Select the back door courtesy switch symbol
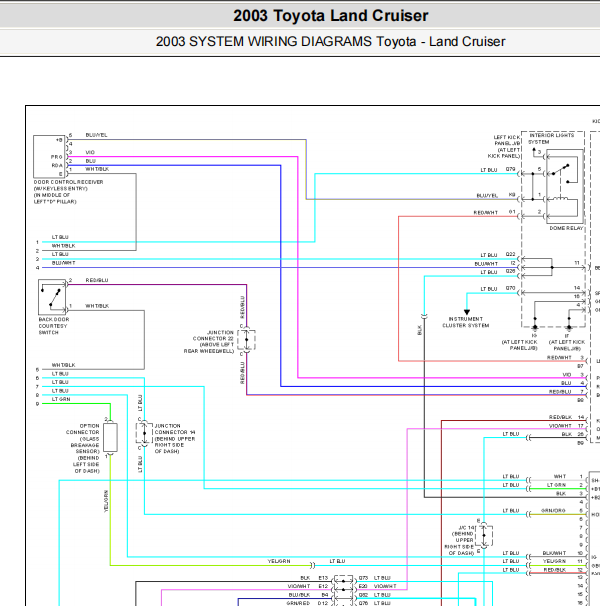Image resolution: width=600 pixels, height=606 pixels. (x=52, y=297)
